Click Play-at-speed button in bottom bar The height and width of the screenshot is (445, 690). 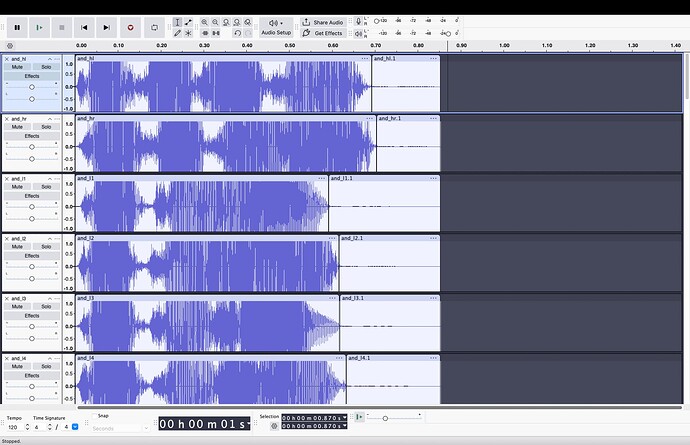(360, 416)
